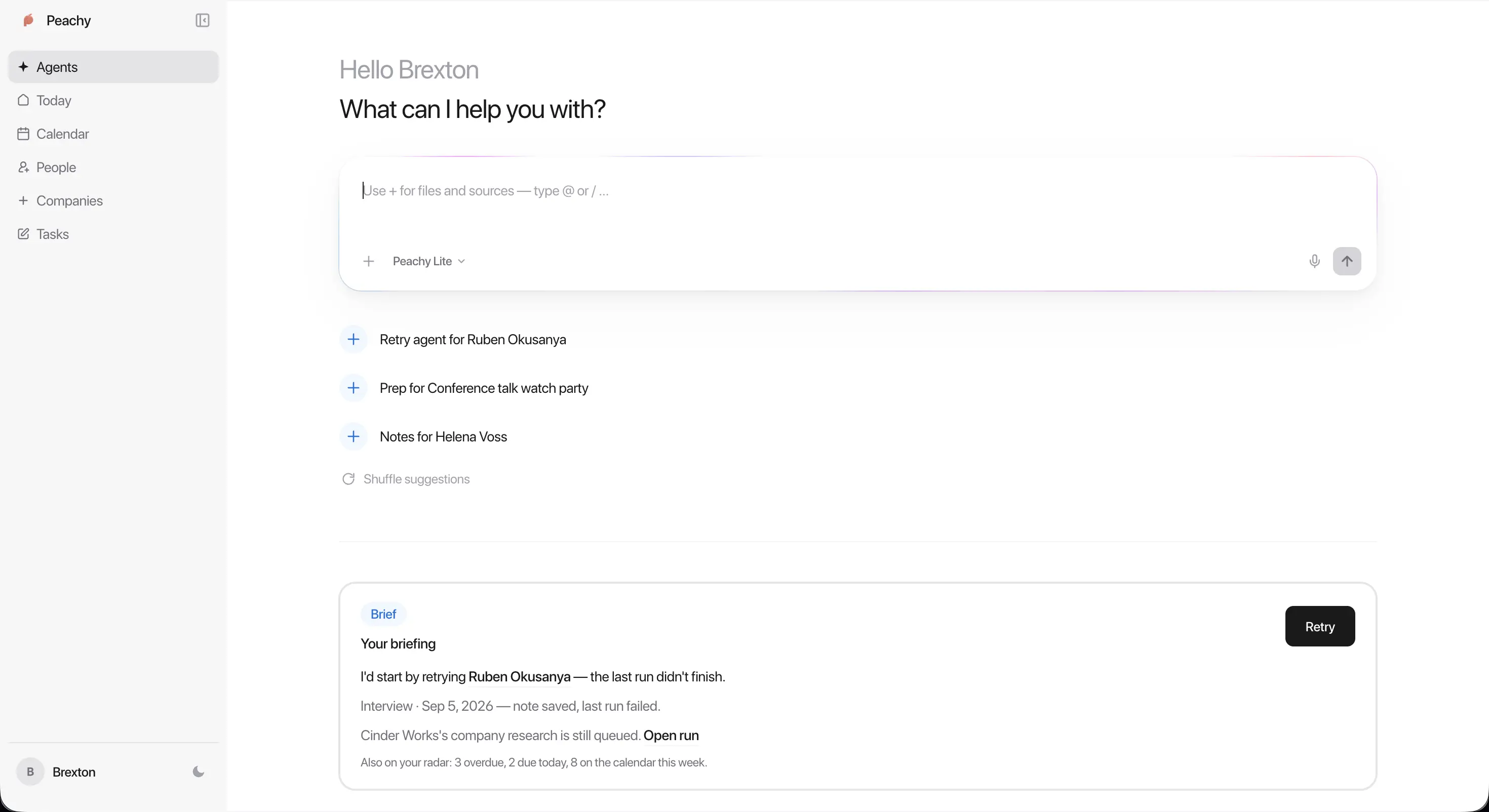The height and width of the screenshot is (812, 1489).
Task: Click the black Retry button
Action: coord(1320,626)
